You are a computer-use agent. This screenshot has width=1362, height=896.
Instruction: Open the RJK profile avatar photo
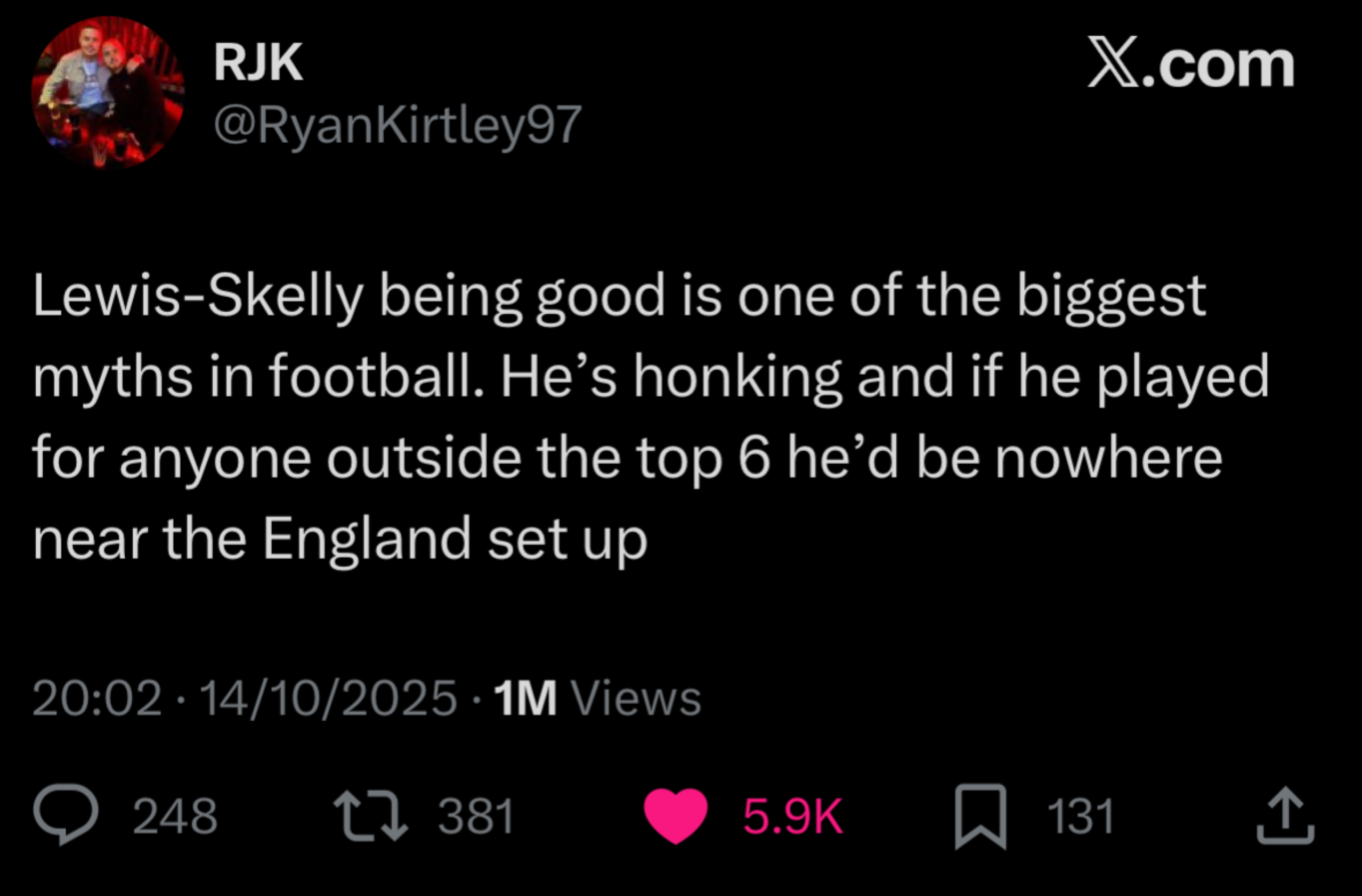[108, 93]
